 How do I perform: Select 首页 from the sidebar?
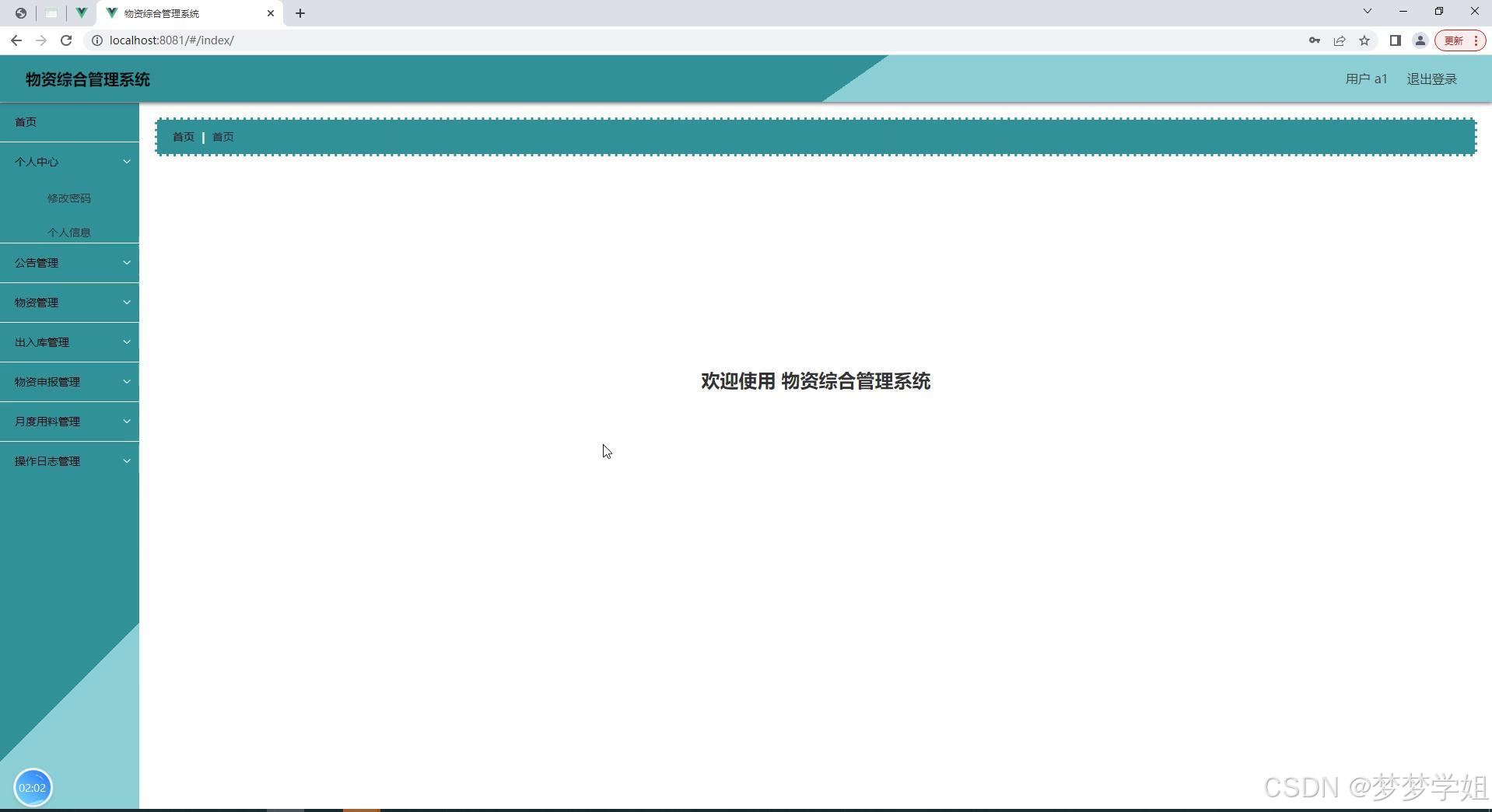pos(24,121)
